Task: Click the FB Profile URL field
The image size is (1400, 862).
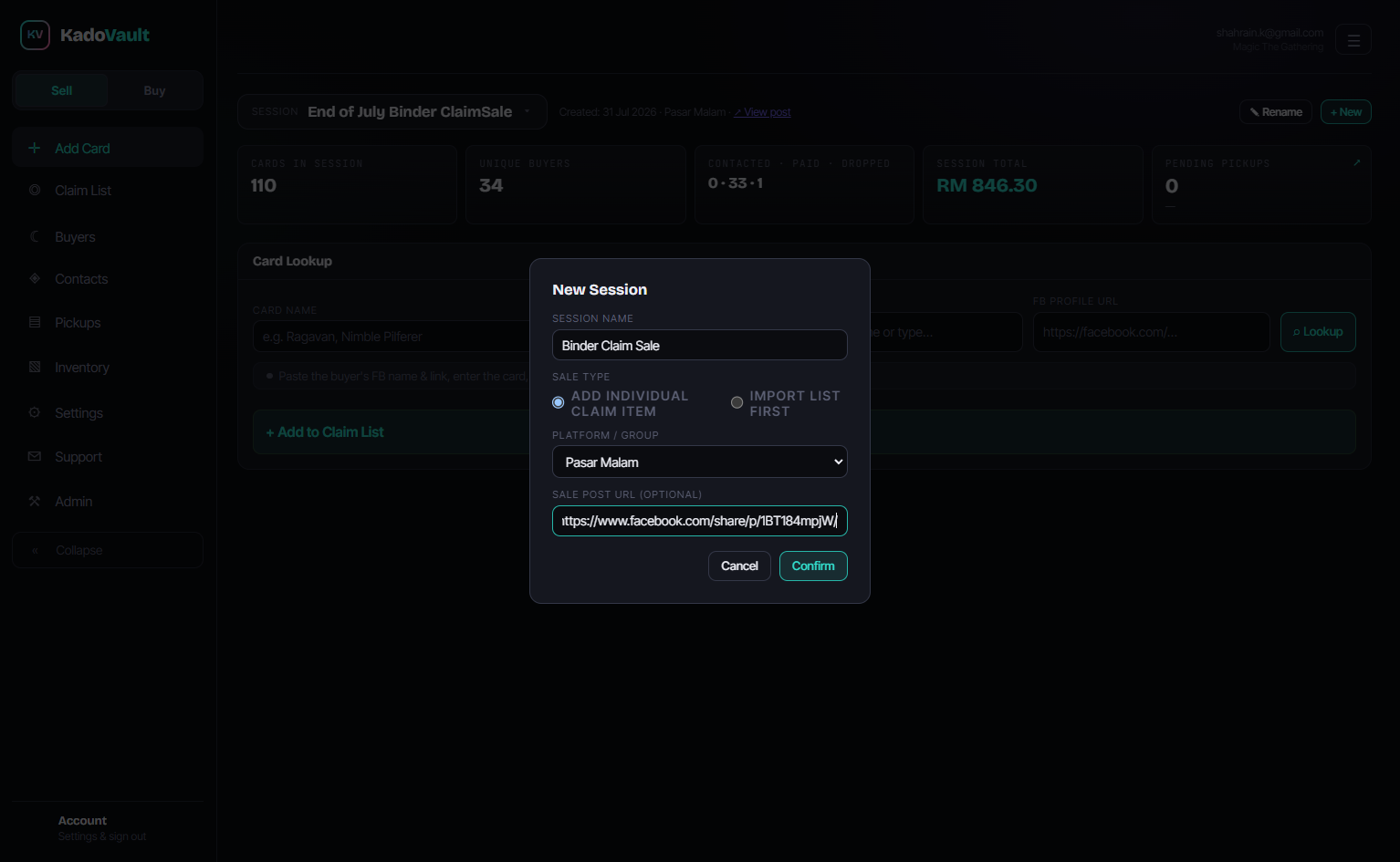Action: (x=1151, y=332)
